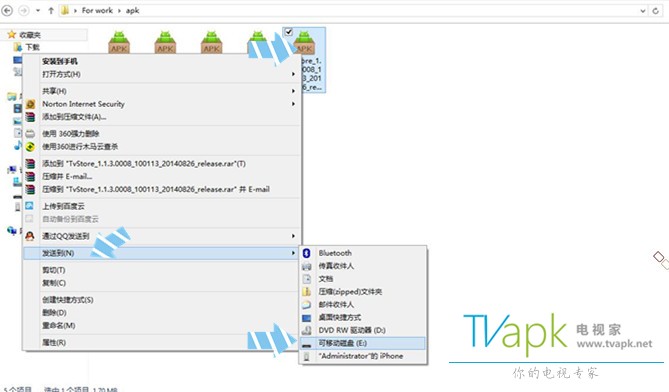Click mail recipient icon
This screenshot has width=669, height=392.
(x=306, y=305)
